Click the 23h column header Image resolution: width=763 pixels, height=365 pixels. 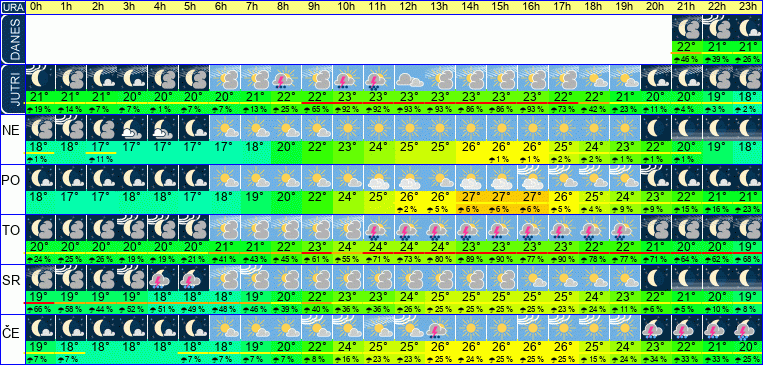coord(748,7)
